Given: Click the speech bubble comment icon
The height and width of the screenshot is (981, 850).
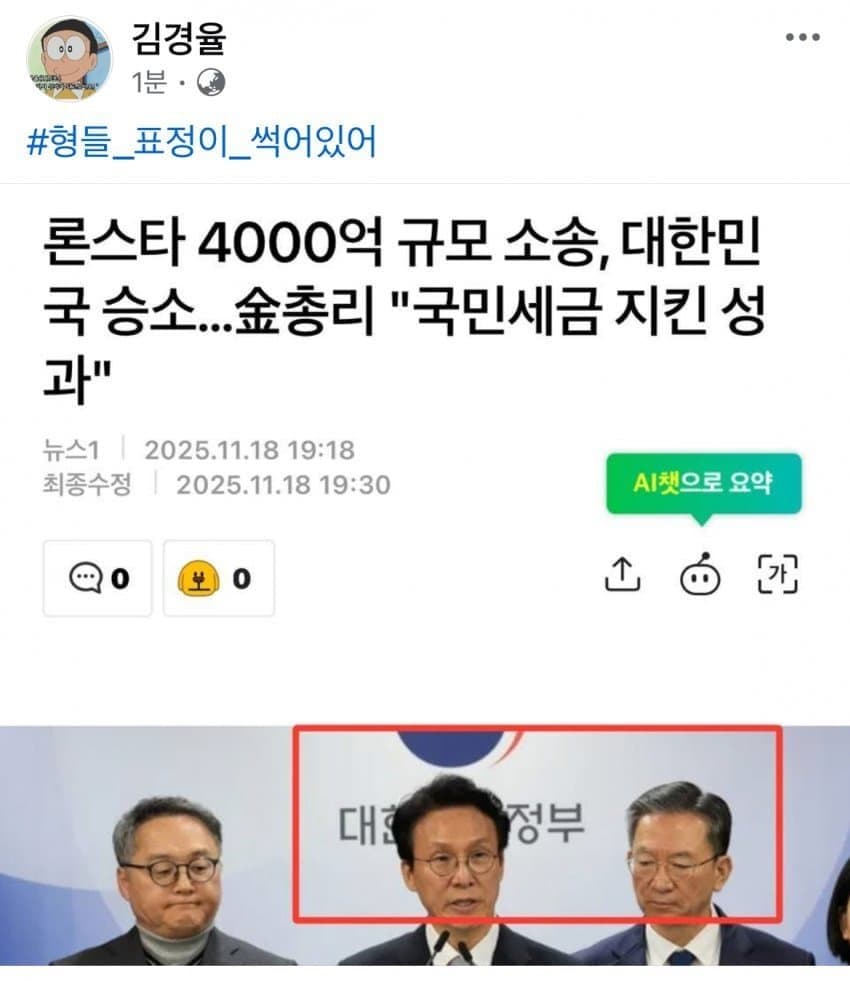Looking at the screenshot, I should pyautogui.click(x=86, y=577).
